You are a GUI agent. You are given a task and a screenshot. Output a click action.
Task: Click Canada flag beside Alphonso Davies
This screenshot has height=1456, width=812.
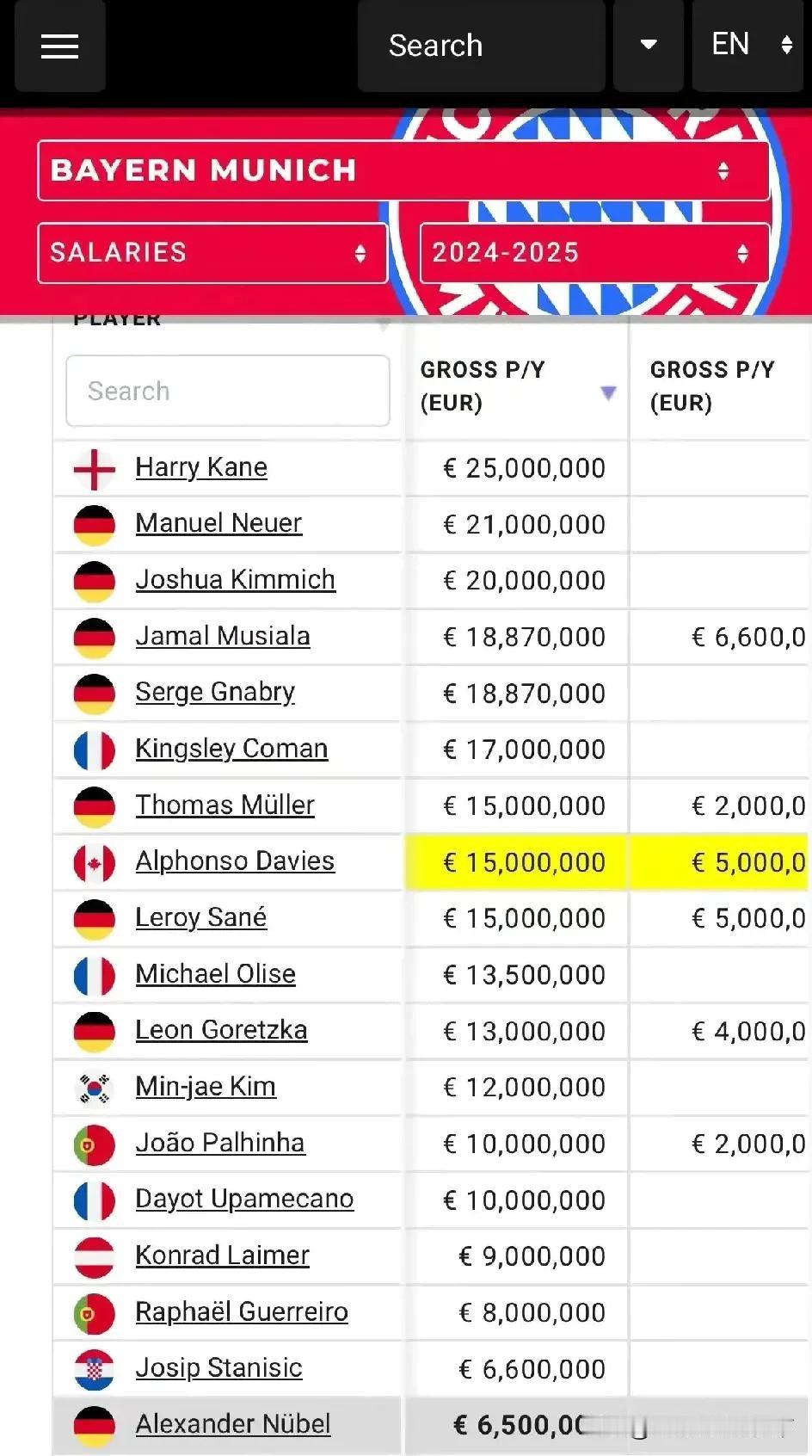click(95, 863)
